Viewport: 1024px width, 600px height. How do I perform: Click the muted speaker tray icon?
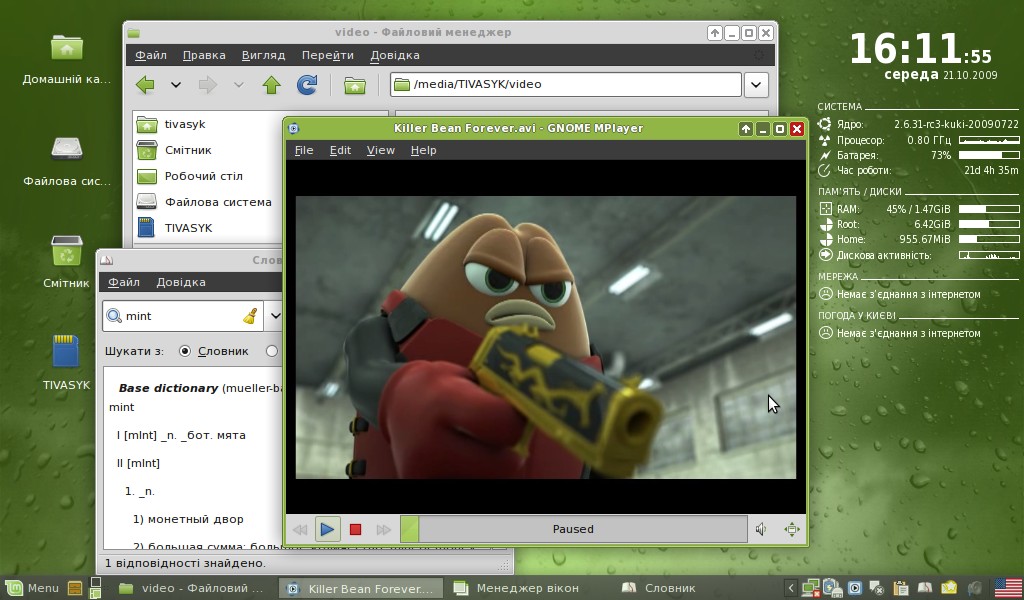point(974,588)
